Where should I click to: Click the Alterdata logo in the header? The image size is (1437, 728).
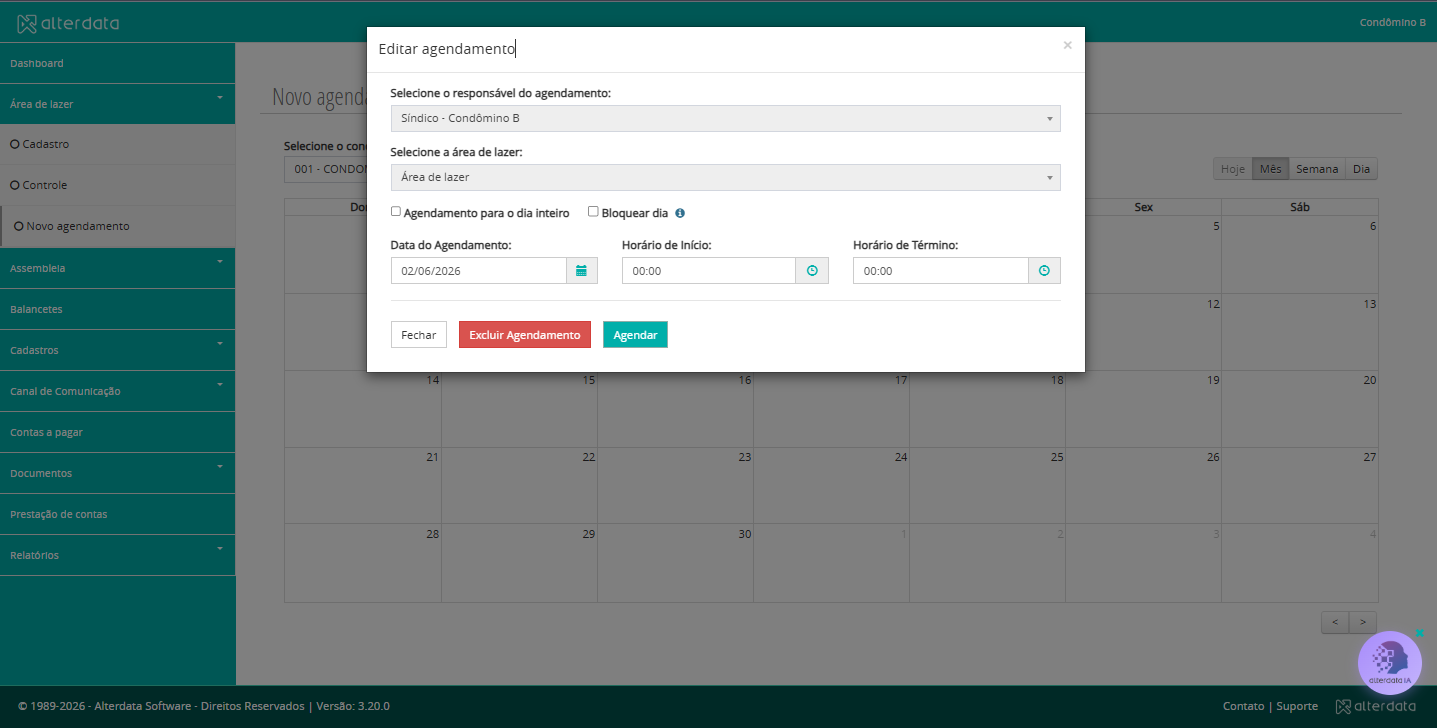(69, 22)
